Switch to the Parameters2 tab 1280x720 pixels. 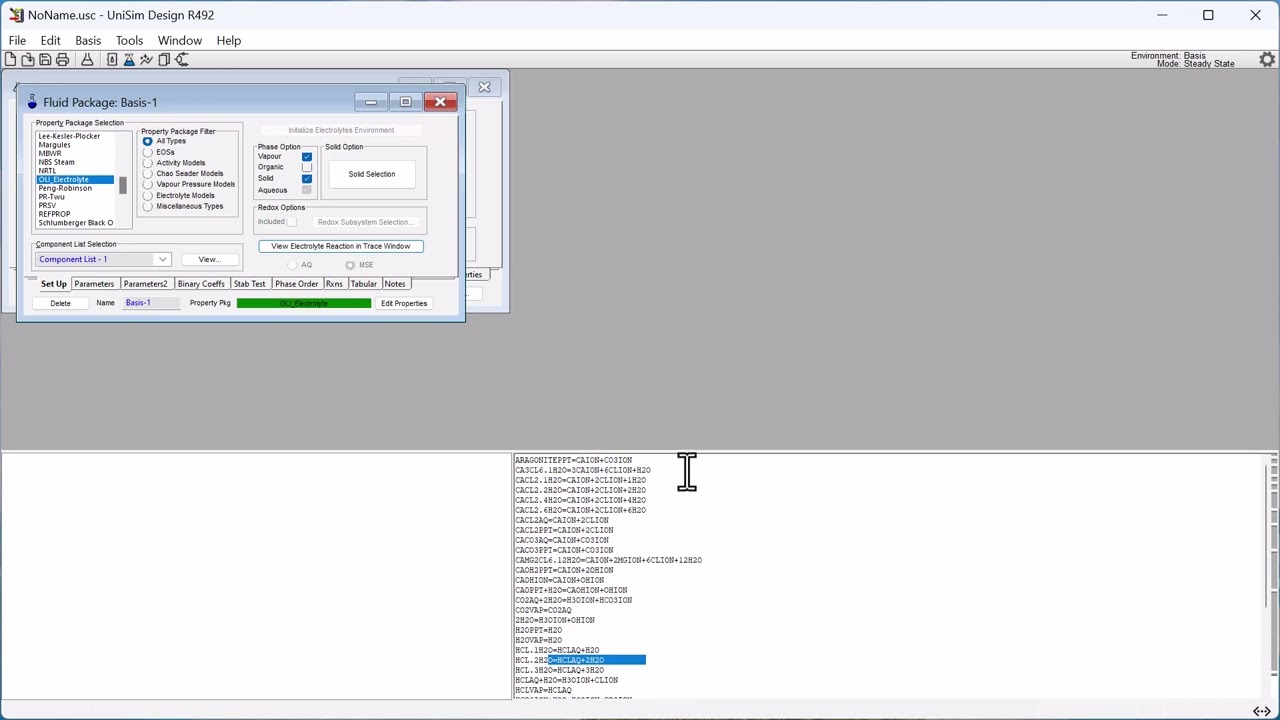coord(146,284)
